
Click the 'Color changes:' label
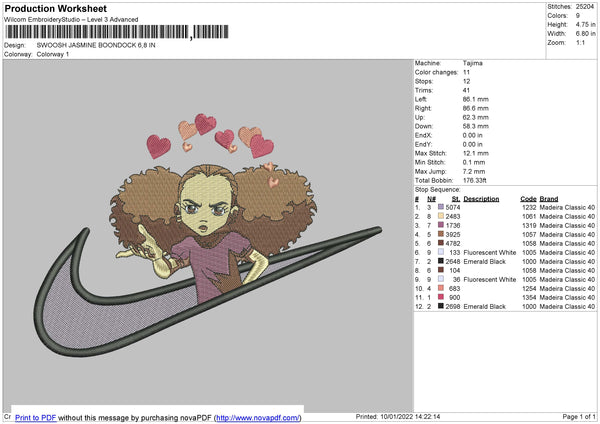point(436,72)
